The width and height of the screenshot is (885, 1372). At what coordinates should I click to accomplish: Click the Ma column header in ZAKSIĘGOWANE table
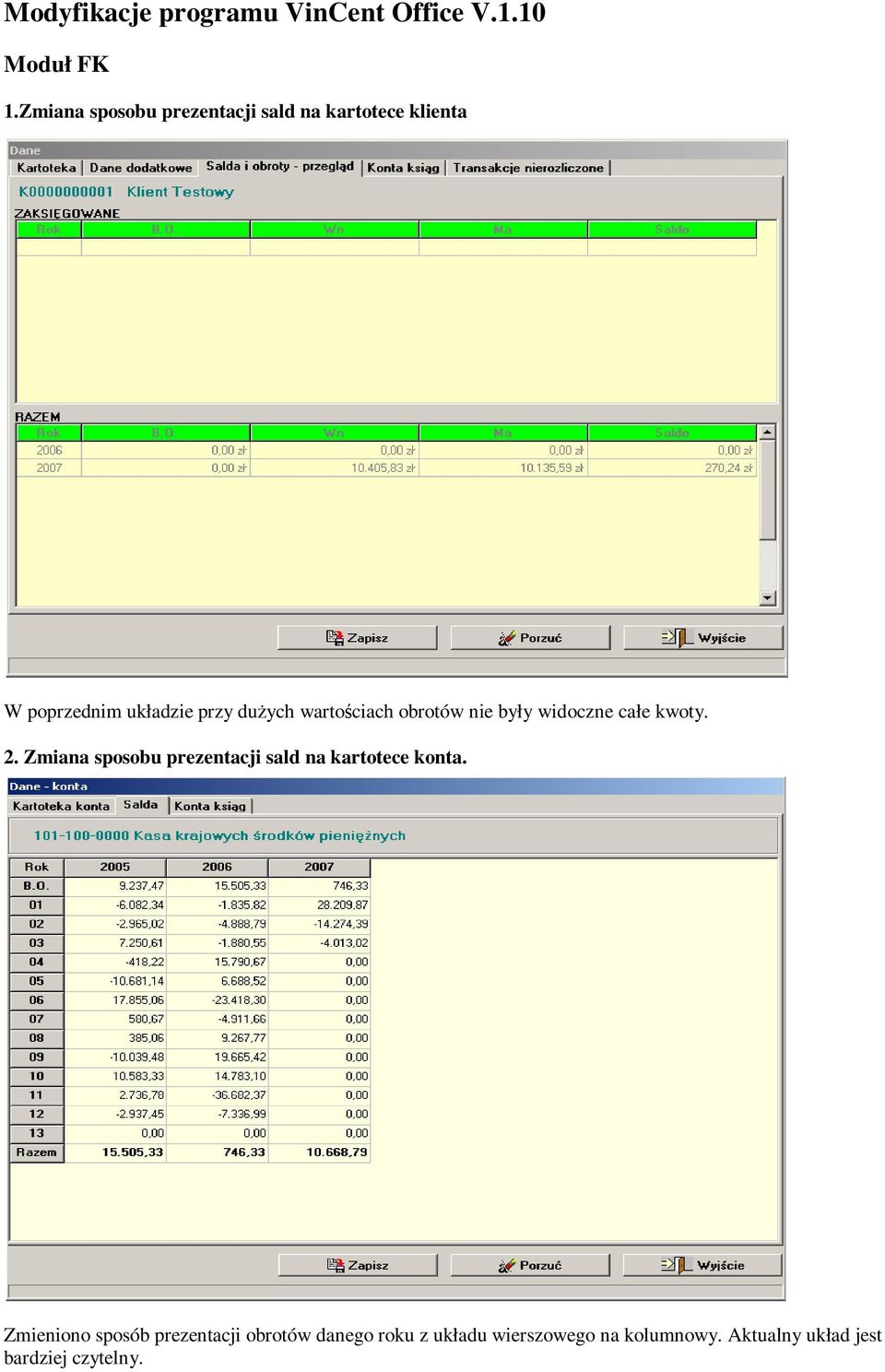(502, 230)
